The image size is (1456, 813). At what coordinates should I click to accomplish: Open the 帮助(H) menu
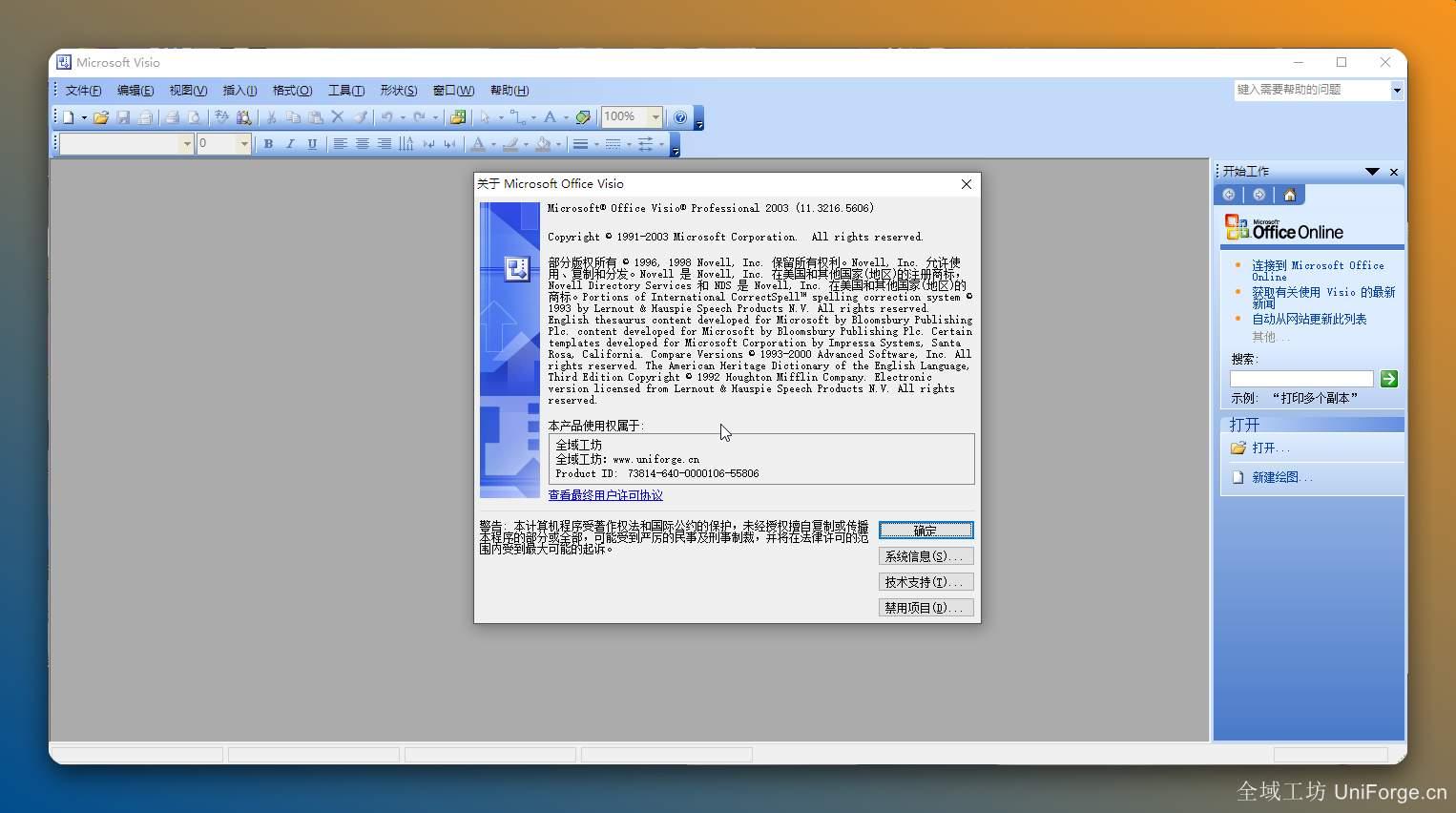[510, 91]
